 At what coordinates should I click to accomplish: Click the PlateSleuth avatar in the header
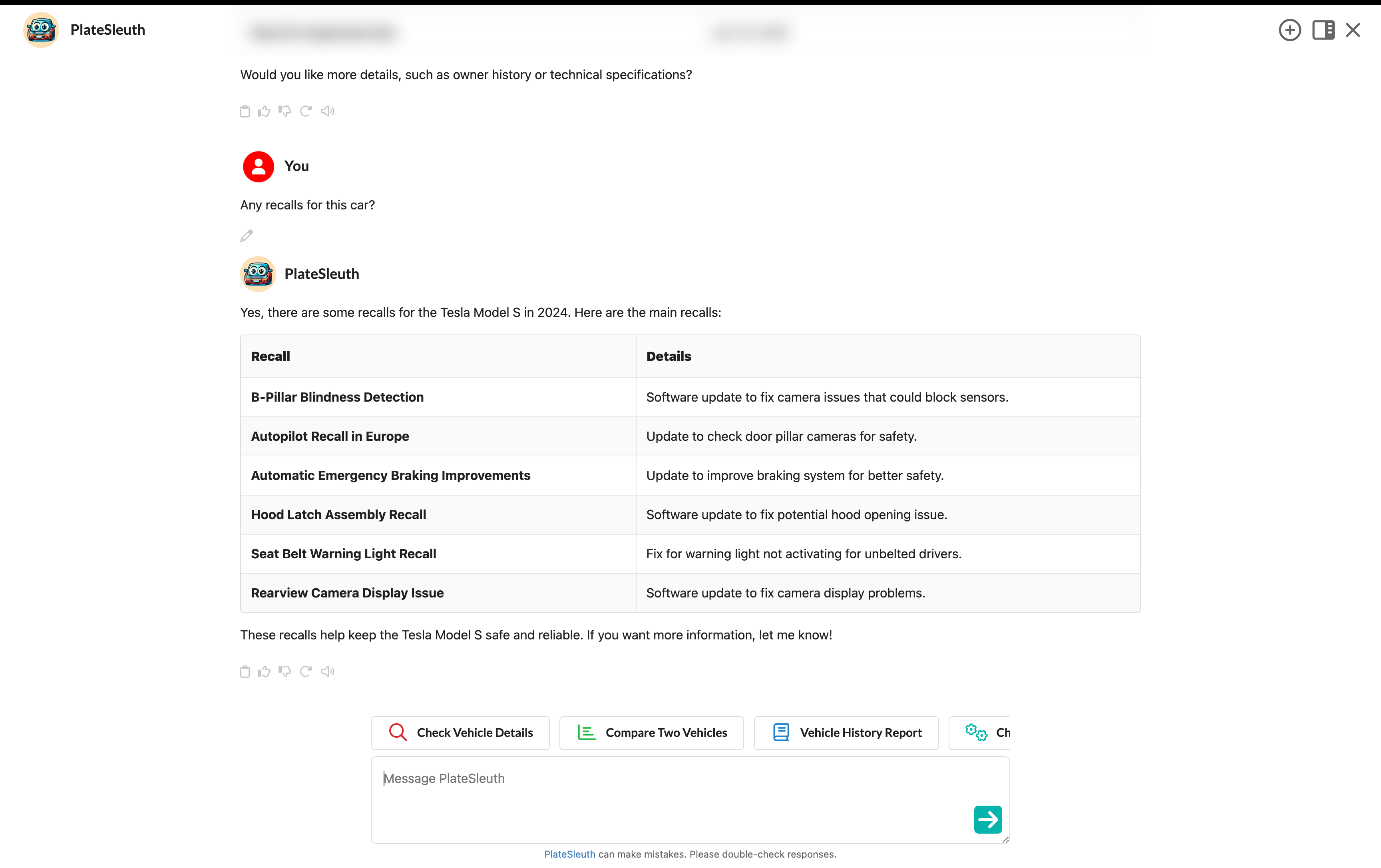pos(41,30)
